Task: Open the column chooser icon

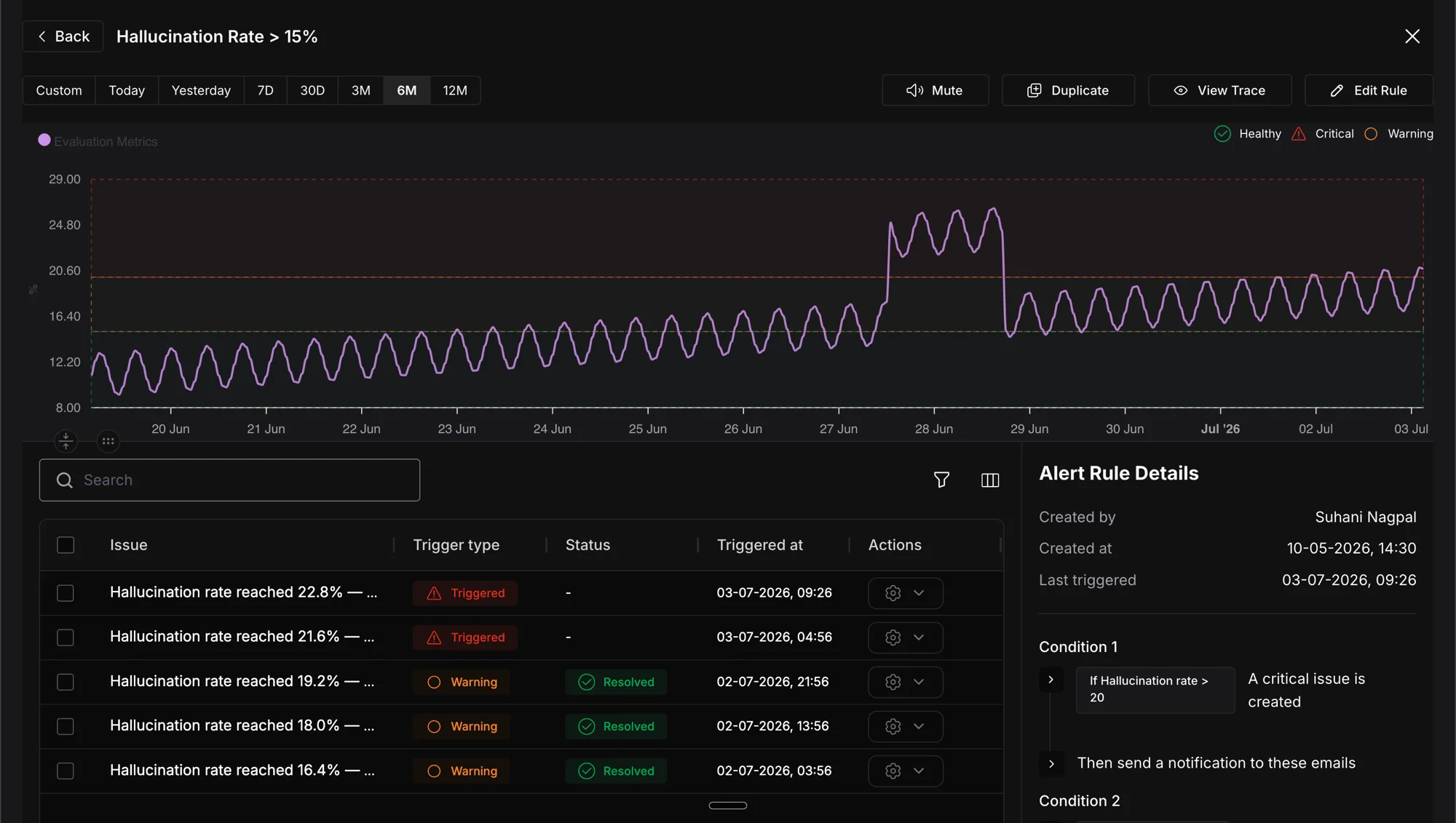Action: [990, 480]
